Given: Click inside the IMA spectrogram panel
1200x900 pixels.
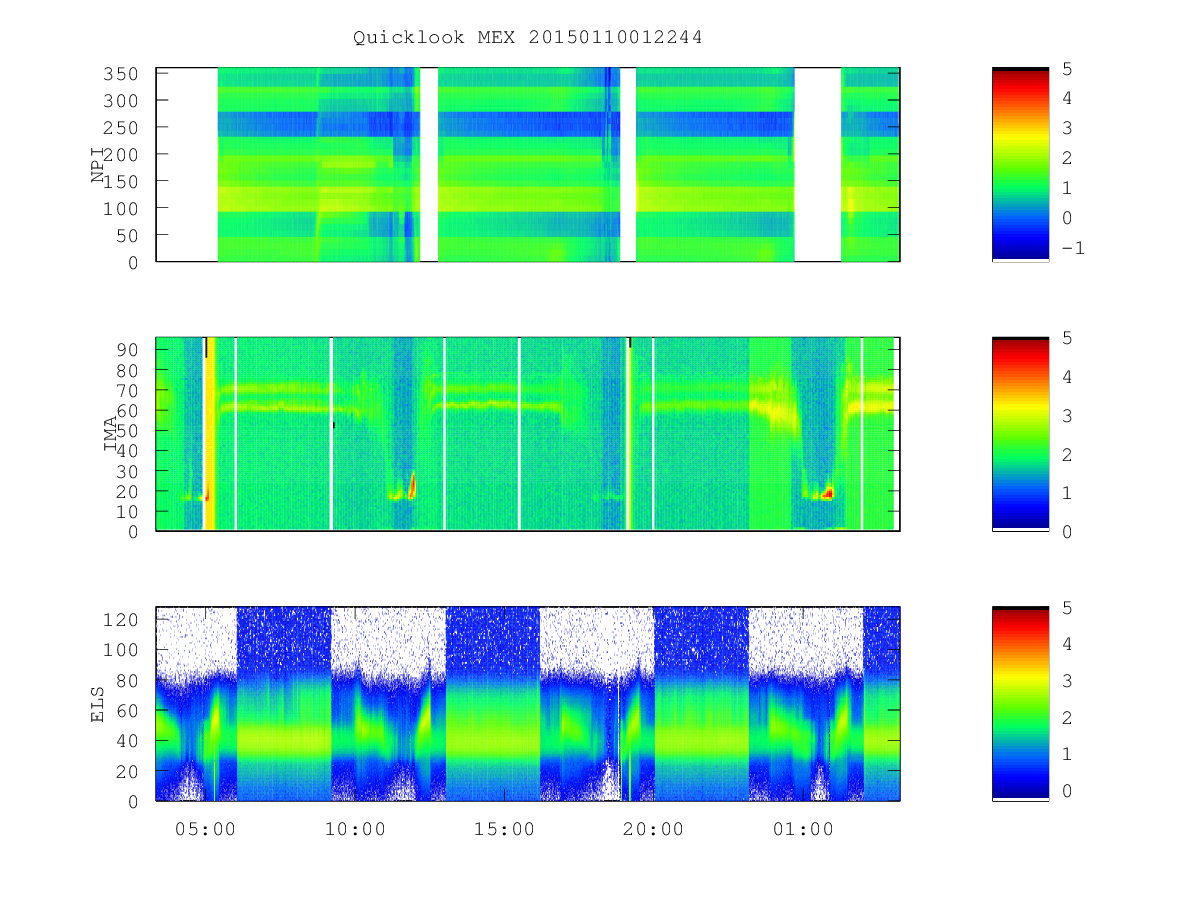Looking at the screenshot, I should [x=528, y=434].
